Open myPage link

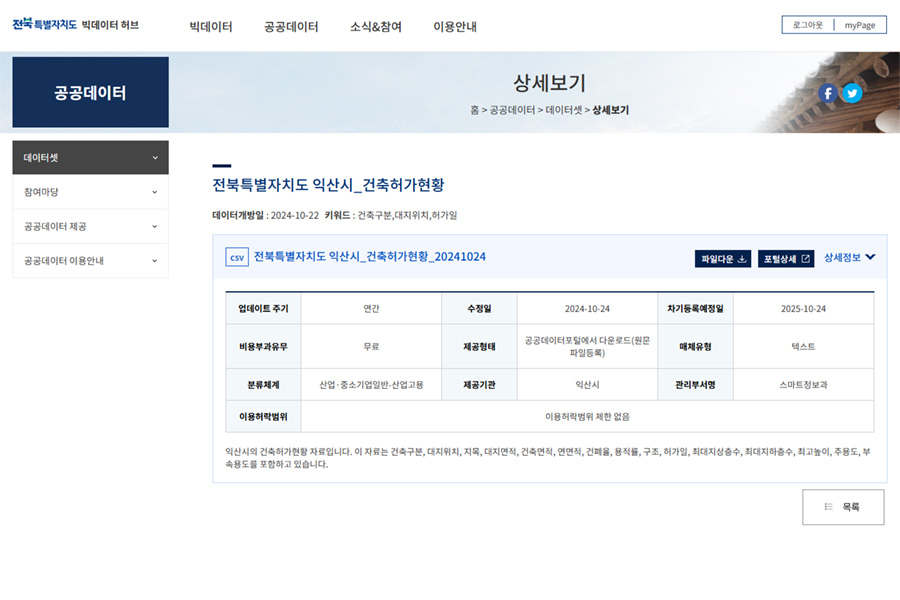click(x=860, y=25)
